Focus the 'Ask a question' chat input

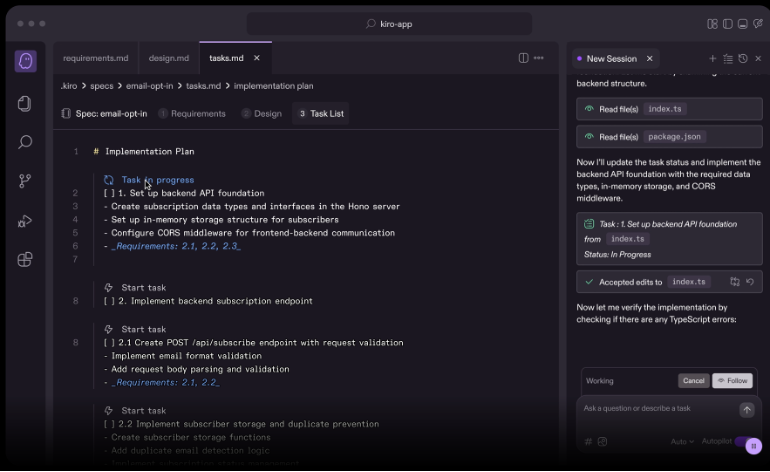[655, 409]
